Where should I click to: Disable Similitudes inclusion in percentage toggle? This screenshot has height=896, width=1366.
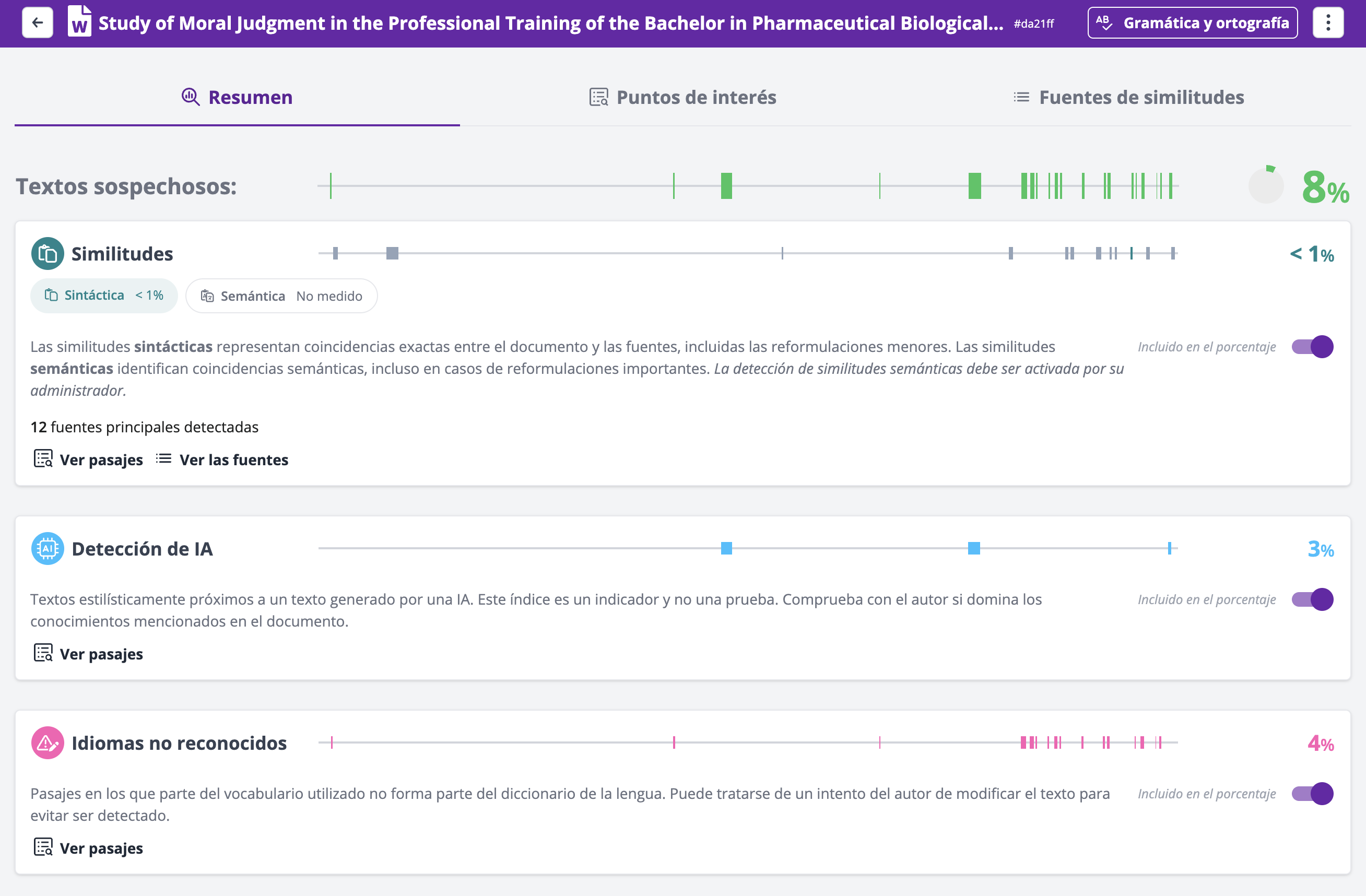[1312, 347]
